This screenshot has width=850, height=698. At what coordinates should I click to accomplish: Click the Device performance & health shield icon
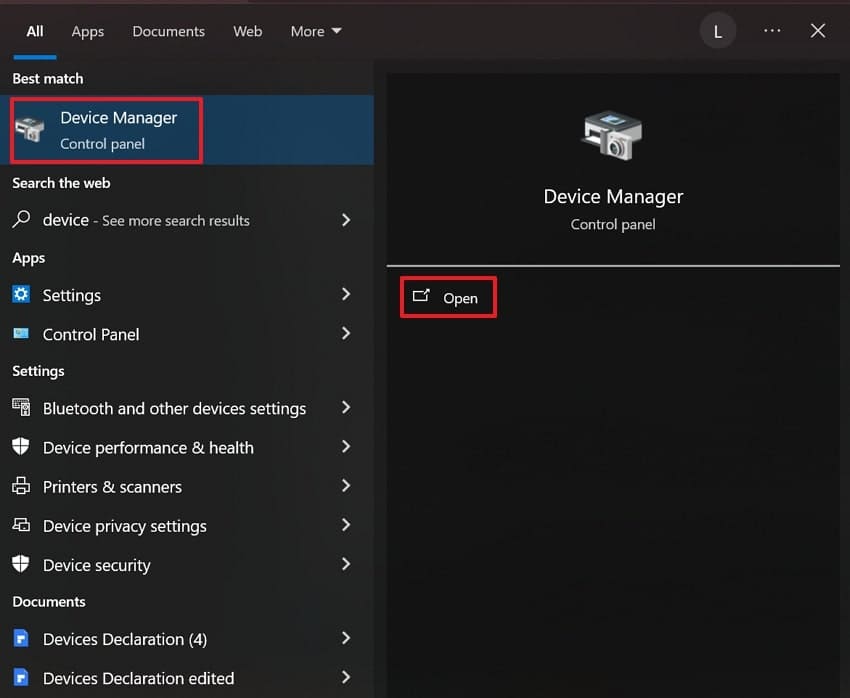tap(21, 447)
